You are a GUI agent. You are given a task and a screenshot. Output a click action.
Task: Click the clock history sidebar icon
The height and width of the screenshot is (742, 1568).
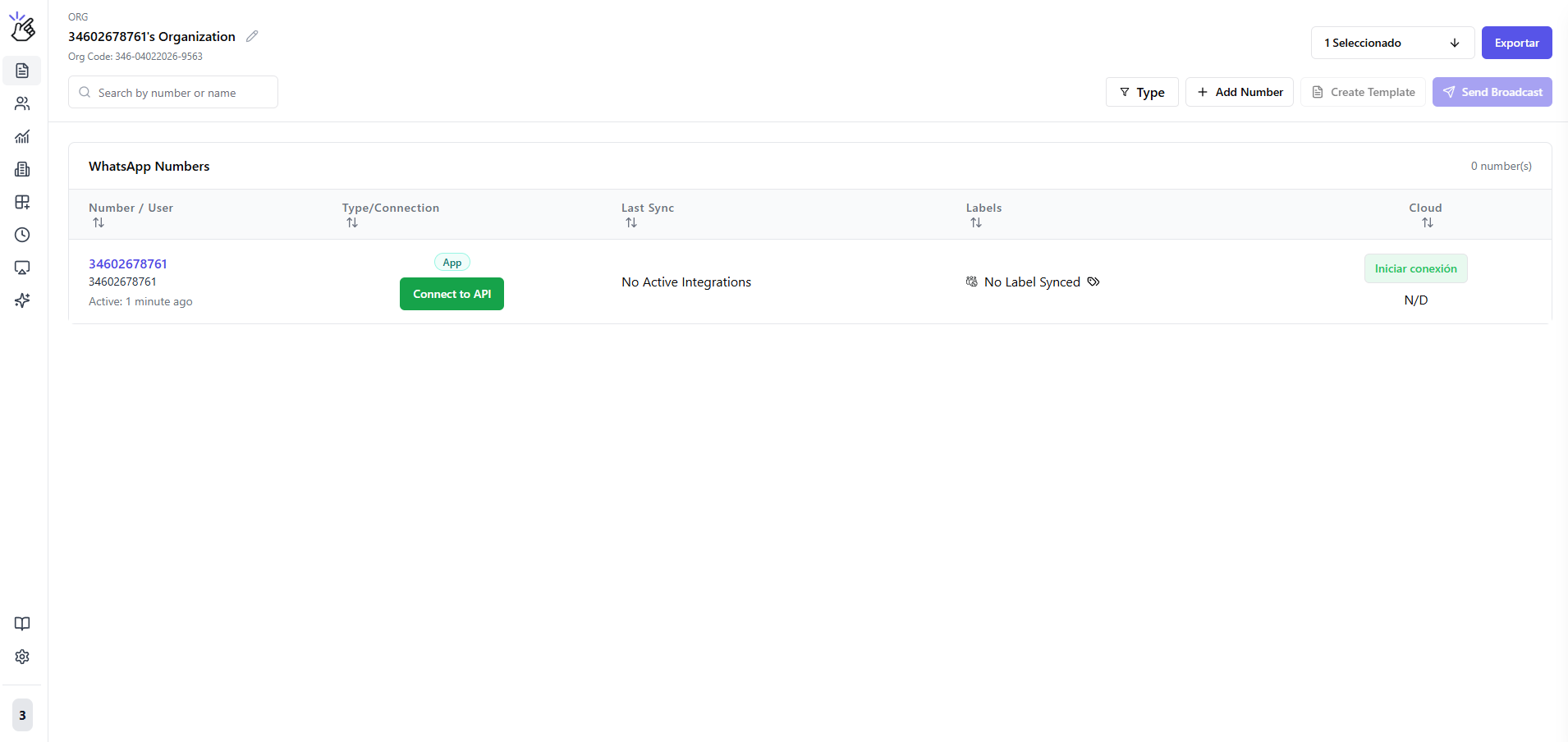pos(22,235)
